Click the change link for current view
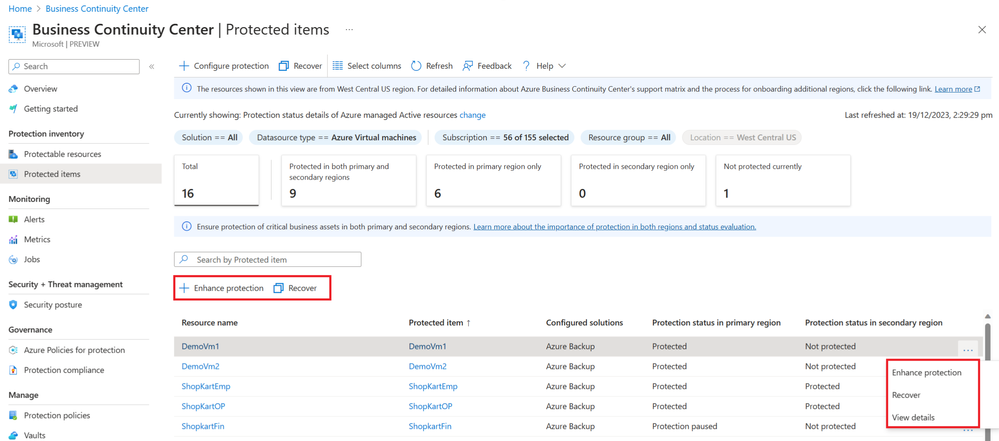The width and height of the screenshot is (999, 441). click(473, 115)
